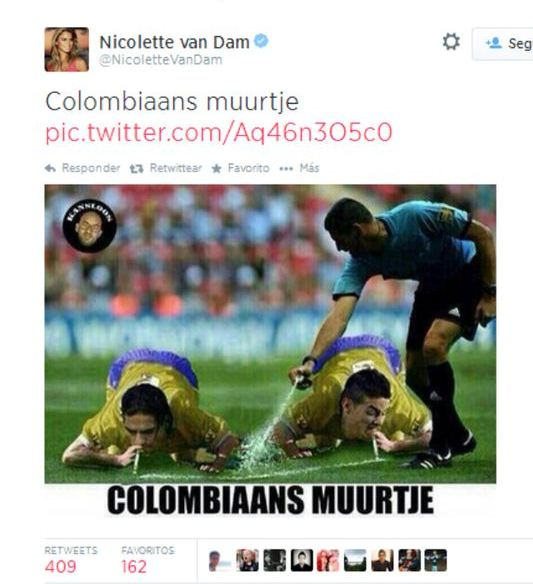
Task: Click the Seguir follow button
Action: pyautogui.click(x=503, y=44)
